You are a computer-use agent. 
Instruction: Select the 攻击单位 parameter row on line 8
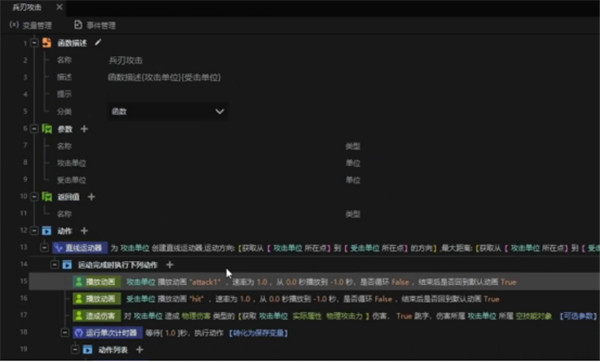[x=72, y=163]
